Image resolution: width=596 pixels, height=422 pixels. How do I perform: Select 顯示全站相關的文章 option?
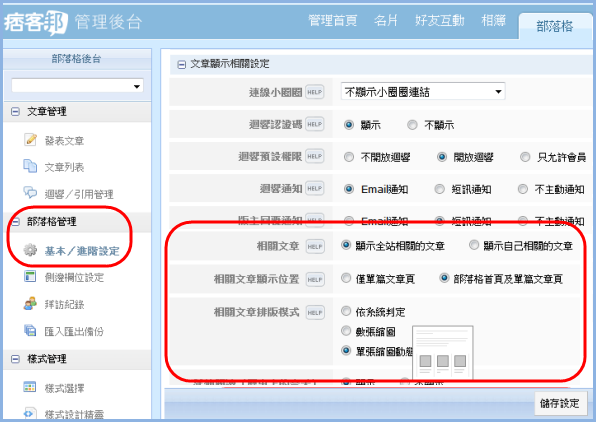click(346, 245)
